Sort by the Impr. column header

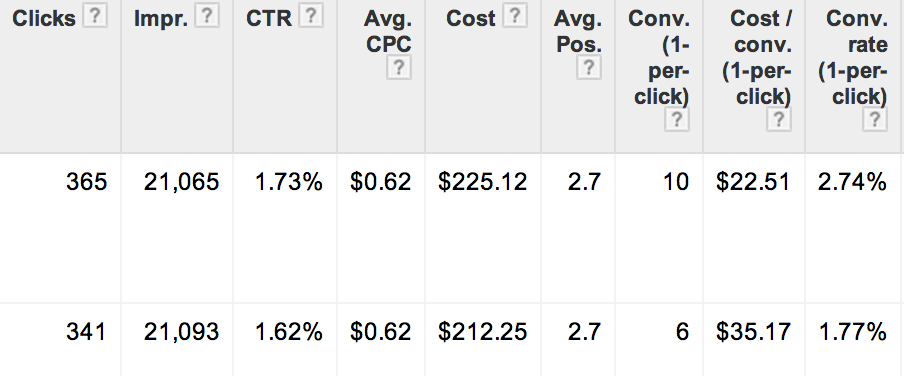[161, 18]
